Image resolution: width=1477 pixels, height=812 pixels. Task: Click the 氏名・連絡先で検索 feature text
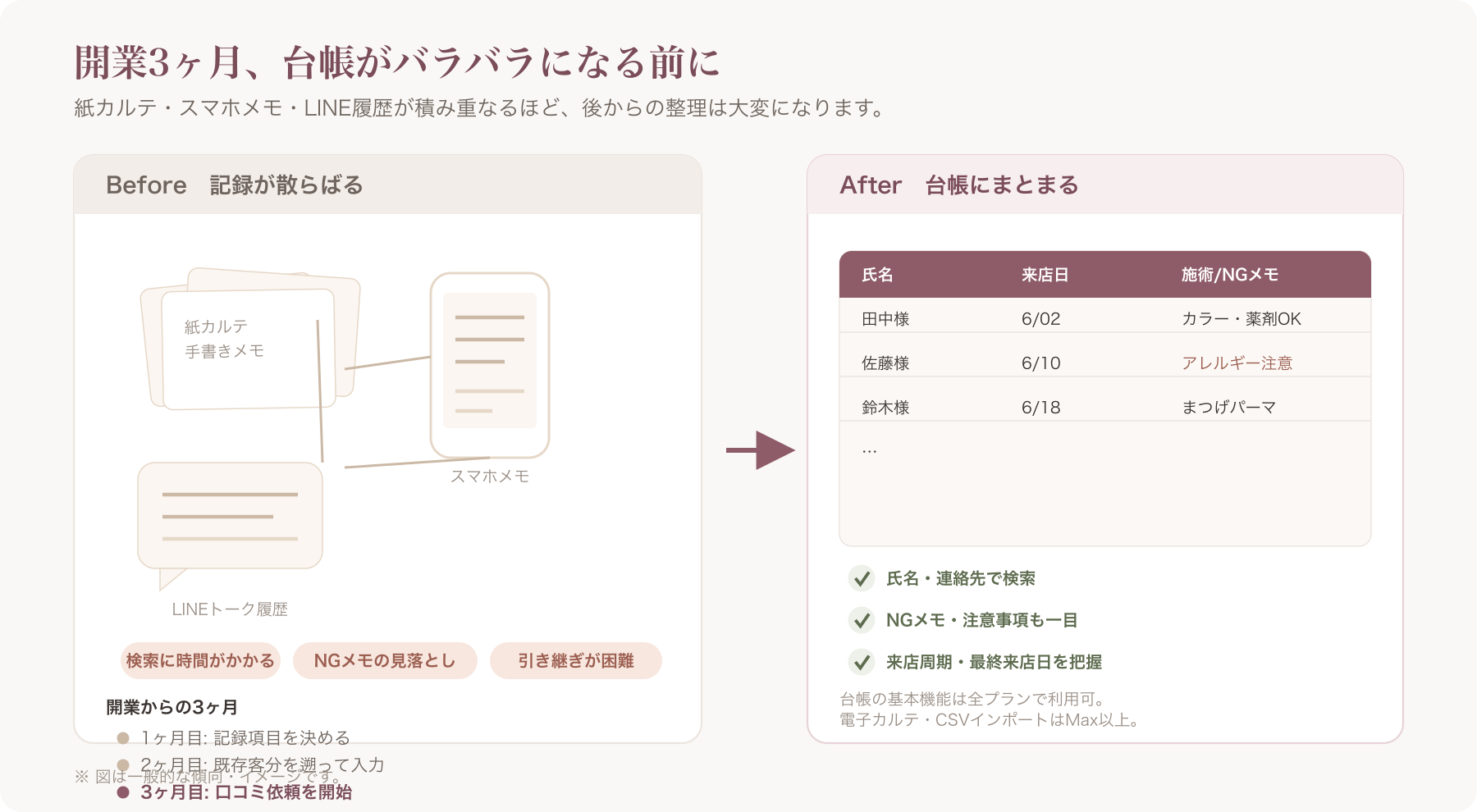(961, 578)
